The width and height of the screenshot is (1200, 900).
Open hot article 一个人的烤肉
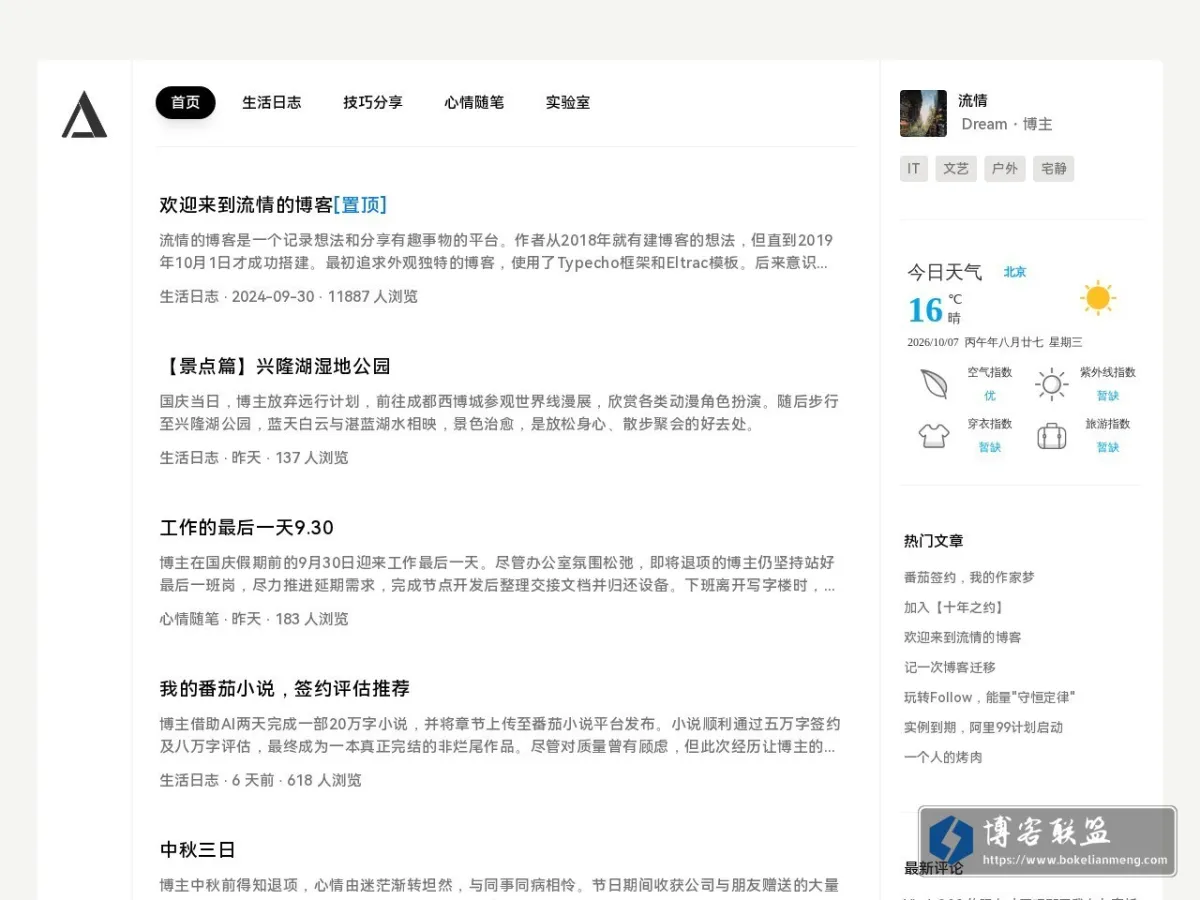[x=943, y=757]
